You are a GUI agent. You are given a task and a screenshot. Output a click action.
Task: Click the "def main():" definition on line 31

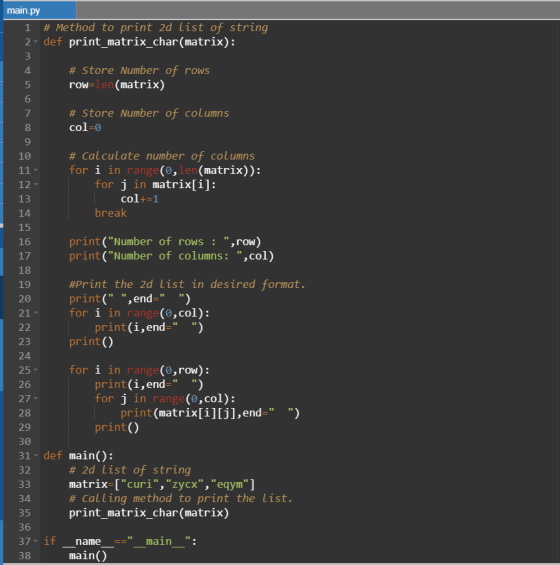[79, 456]
